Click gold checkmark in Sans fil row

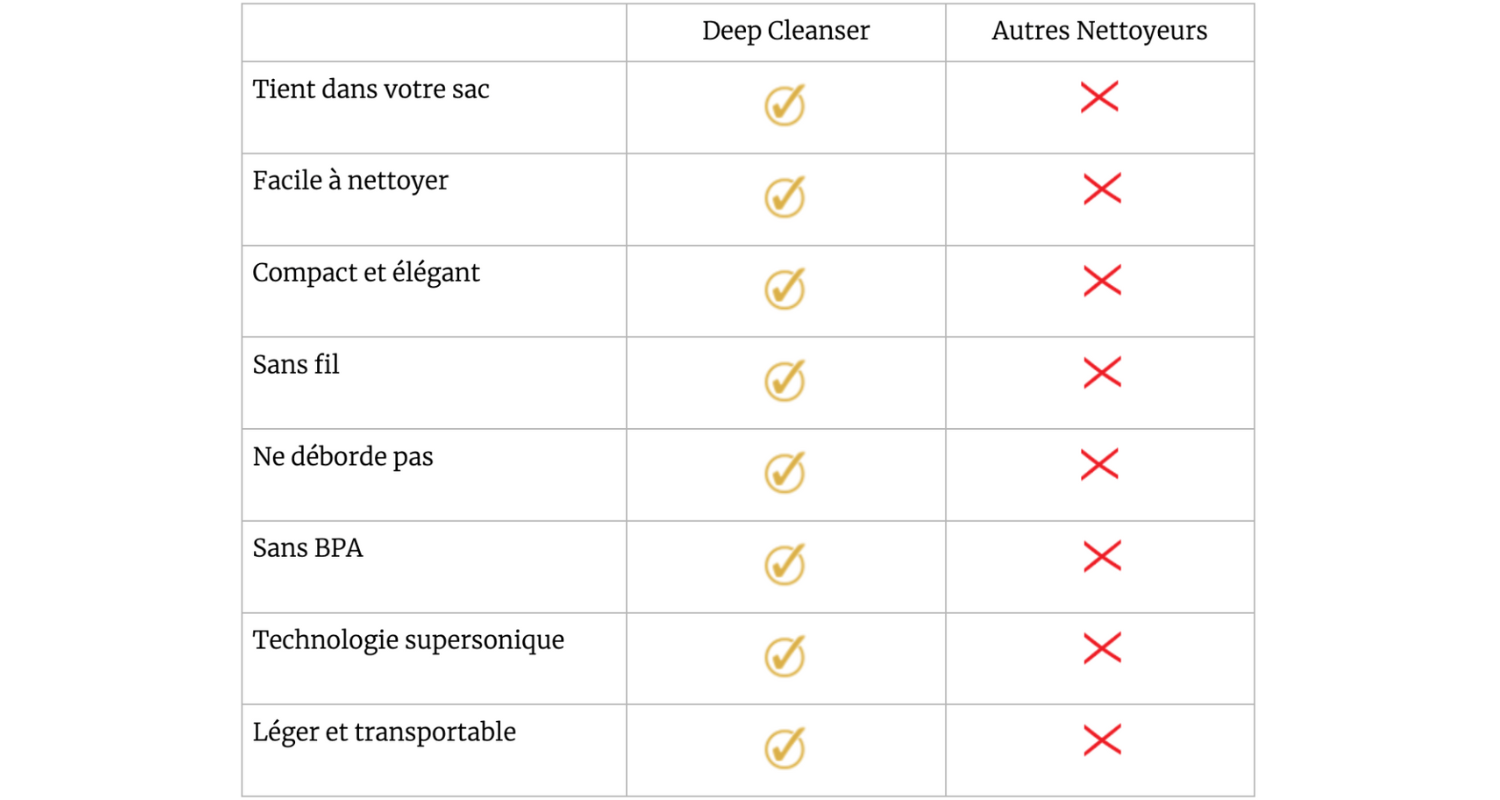click(785, 380)
